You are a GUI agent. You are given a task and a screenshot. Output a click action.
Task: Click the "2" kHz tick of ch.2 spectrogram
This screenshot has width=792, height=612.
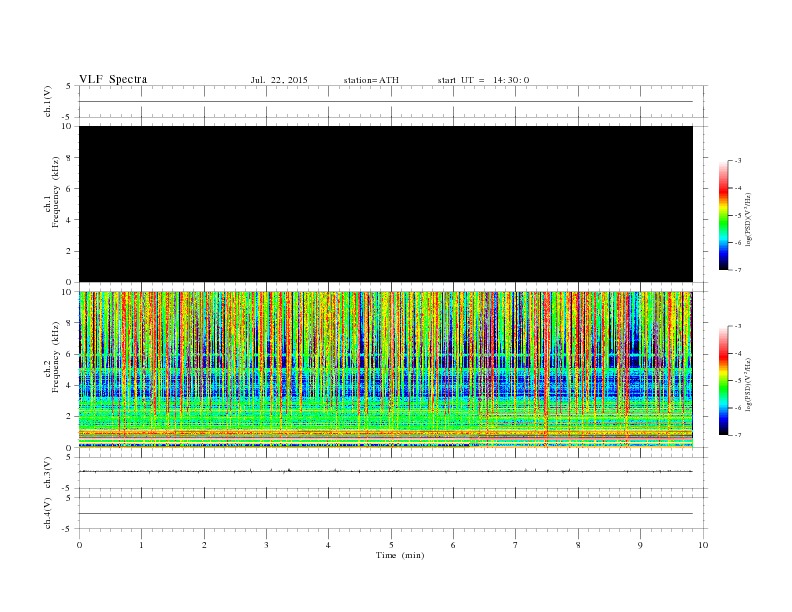tap(69, 417)
